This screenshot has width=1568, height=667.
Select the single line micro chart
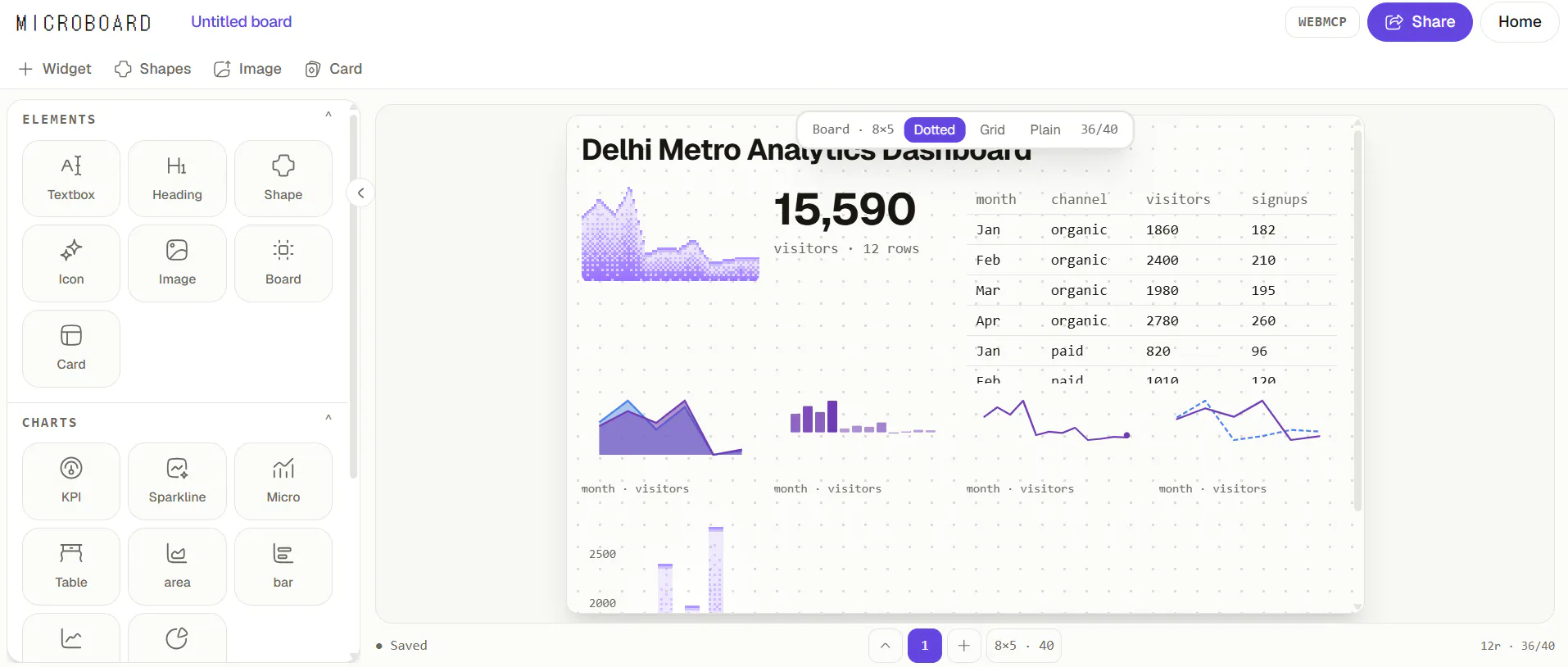tap(1057, 420)
